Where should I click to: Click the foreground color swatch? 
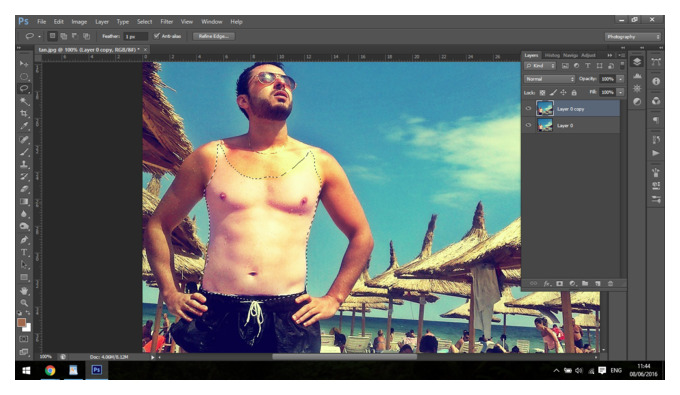tap(21, 322)
